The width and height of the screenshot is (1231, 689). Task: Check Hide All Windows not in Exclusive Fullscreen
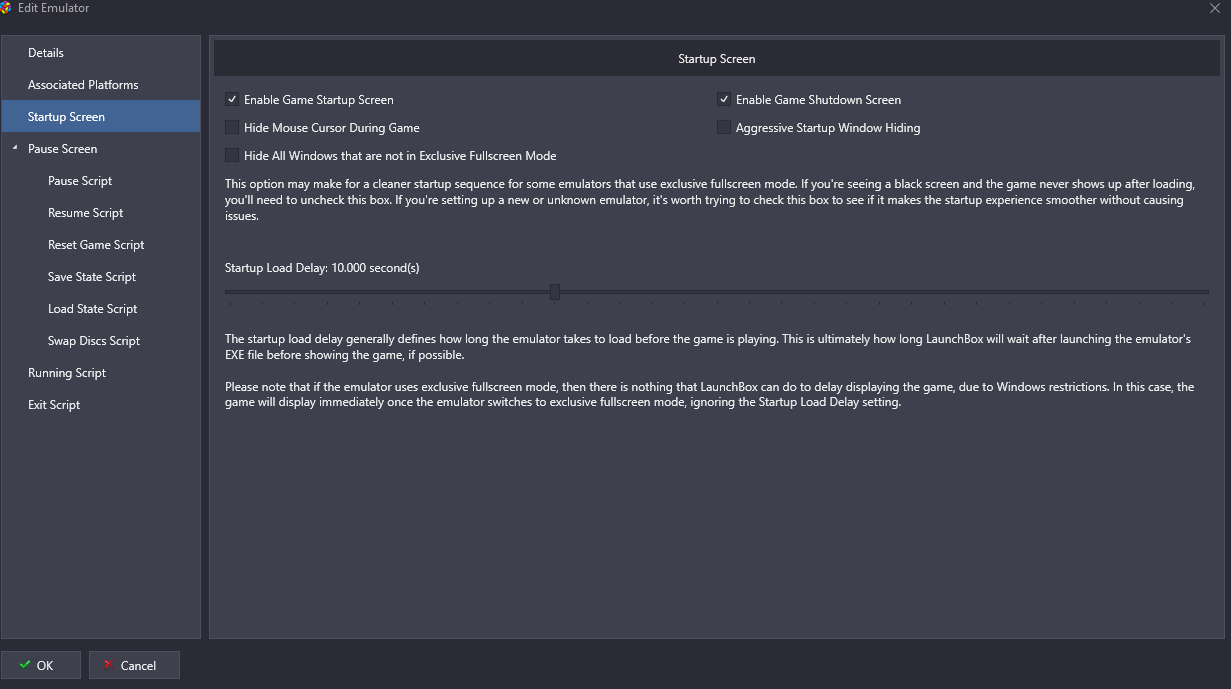point(232,156)
